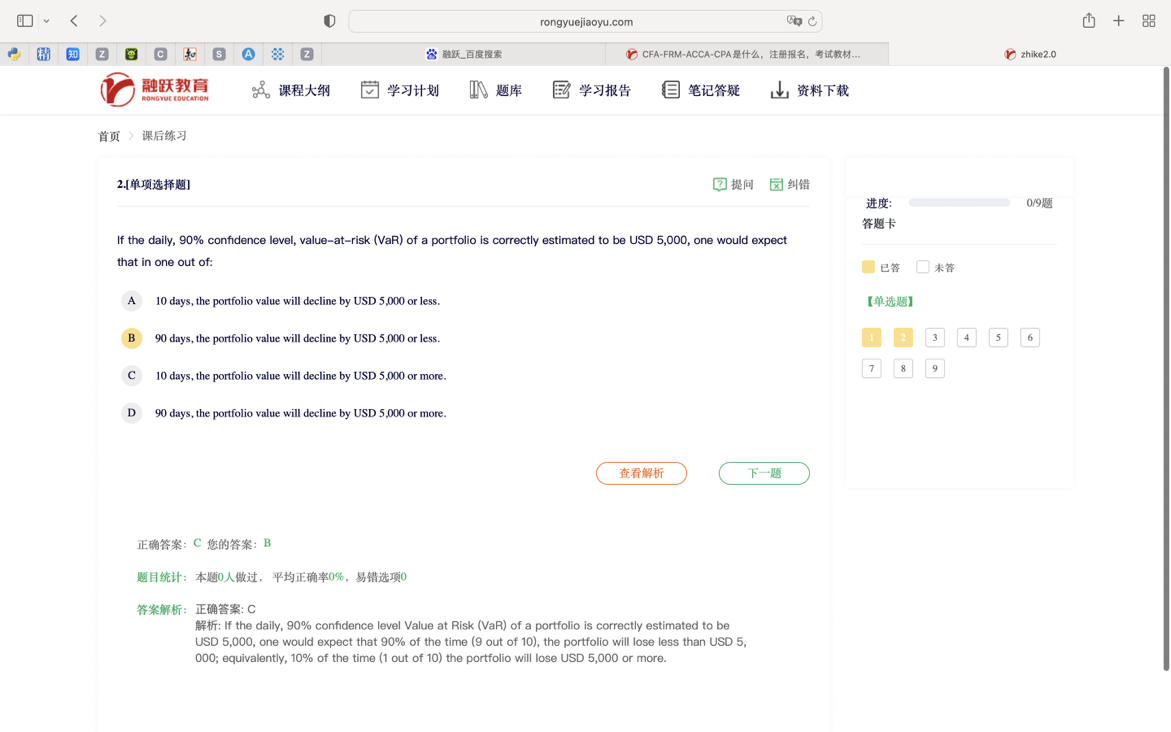Click the 提问 question icon
This screenshot has height=732, width=1171.
coord(719,184)
